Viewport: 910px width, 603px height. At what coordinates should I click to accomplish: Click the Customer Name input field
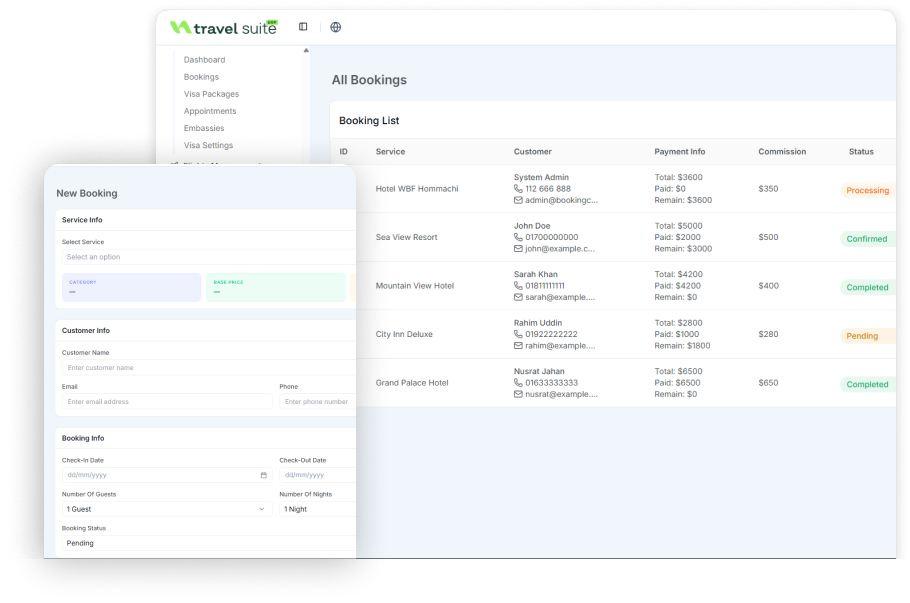[x=209, y=367]
